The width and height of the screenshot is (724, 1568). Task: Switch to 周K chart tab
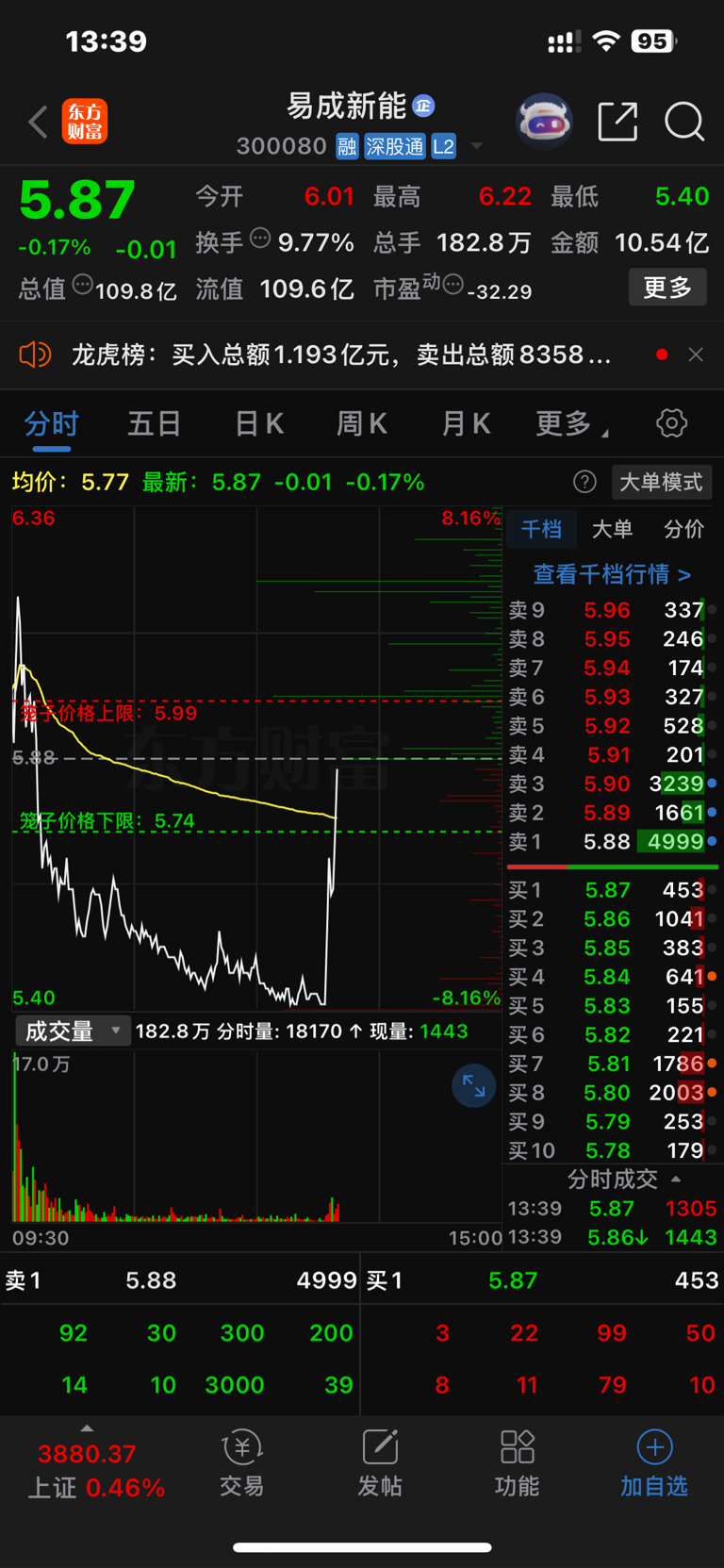362,423
